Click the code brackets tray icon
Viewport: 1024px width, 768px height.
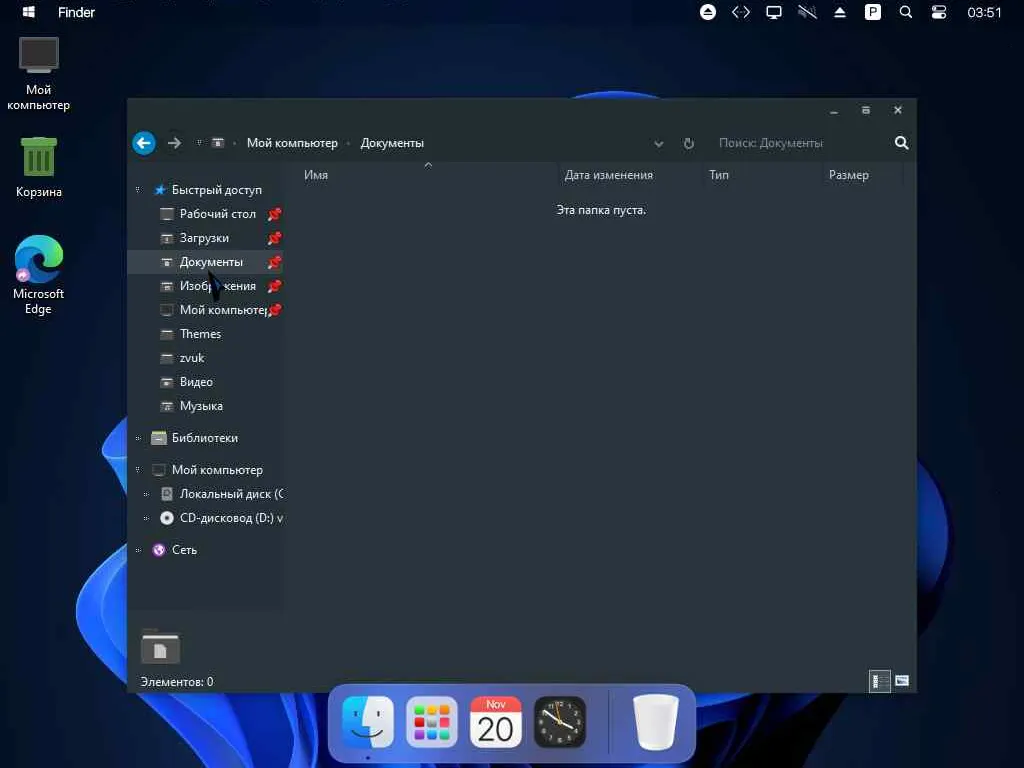741,12
